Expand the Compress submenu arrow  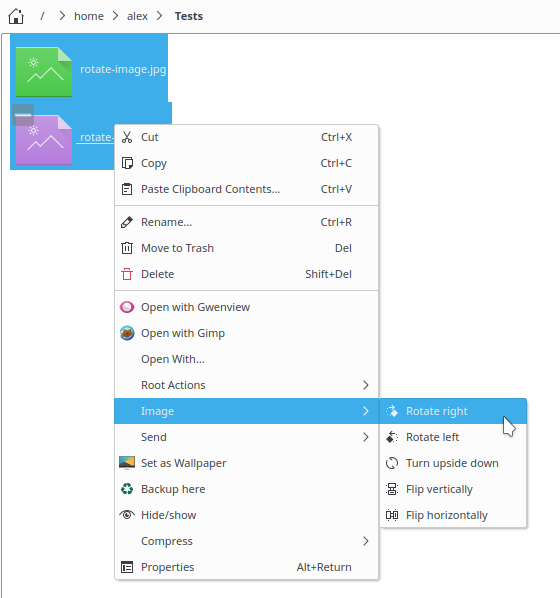(365, 541)
